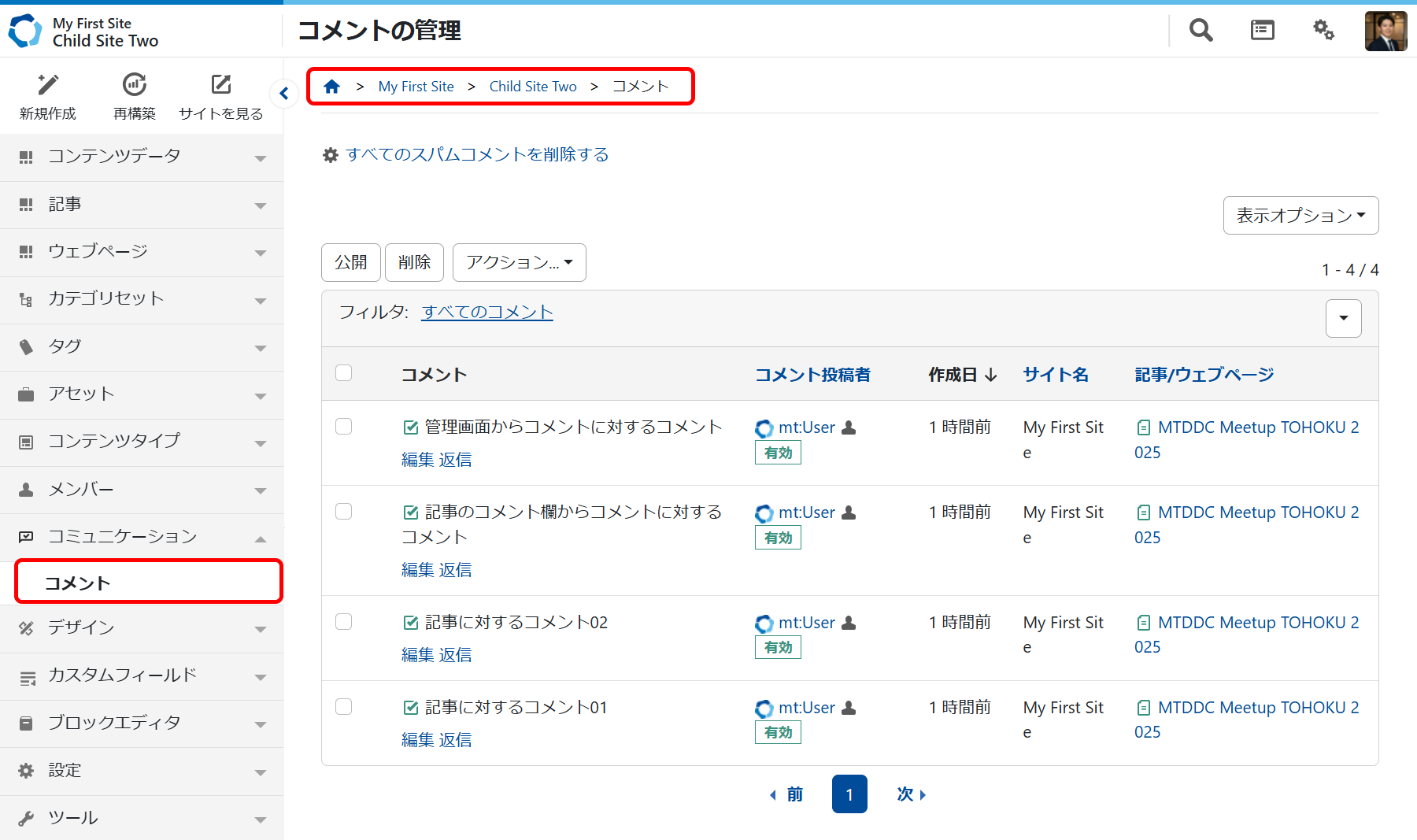
Task: Click the 公開 publish button
Action: click(x=350, y=262)
